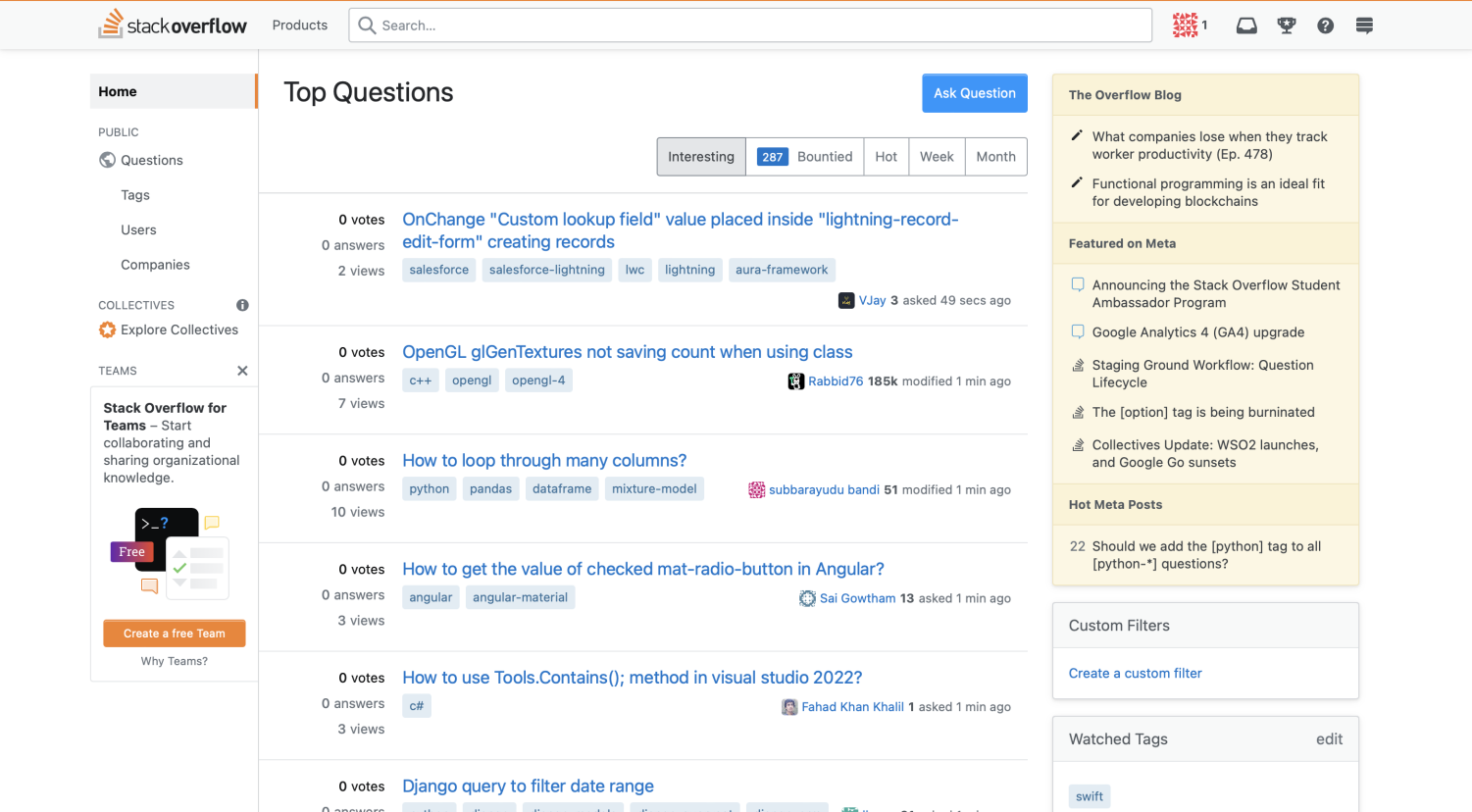Click stack icon beside Collectives Update
Image resolution: width=1472 pixels, height=812 pixels.
(x=1078, y=444)
